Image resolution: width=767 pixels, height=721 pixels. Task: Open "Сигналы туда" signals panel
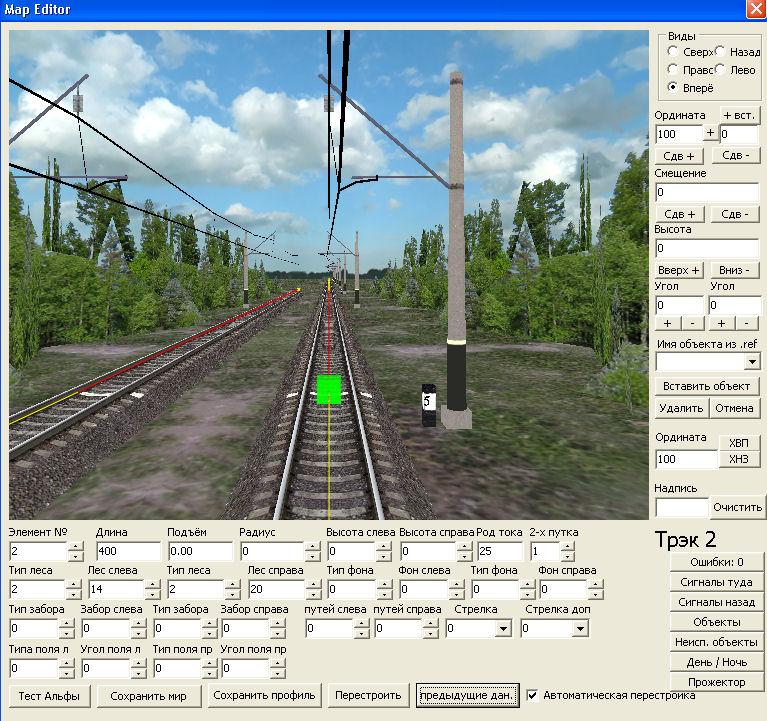coord(716,582)
